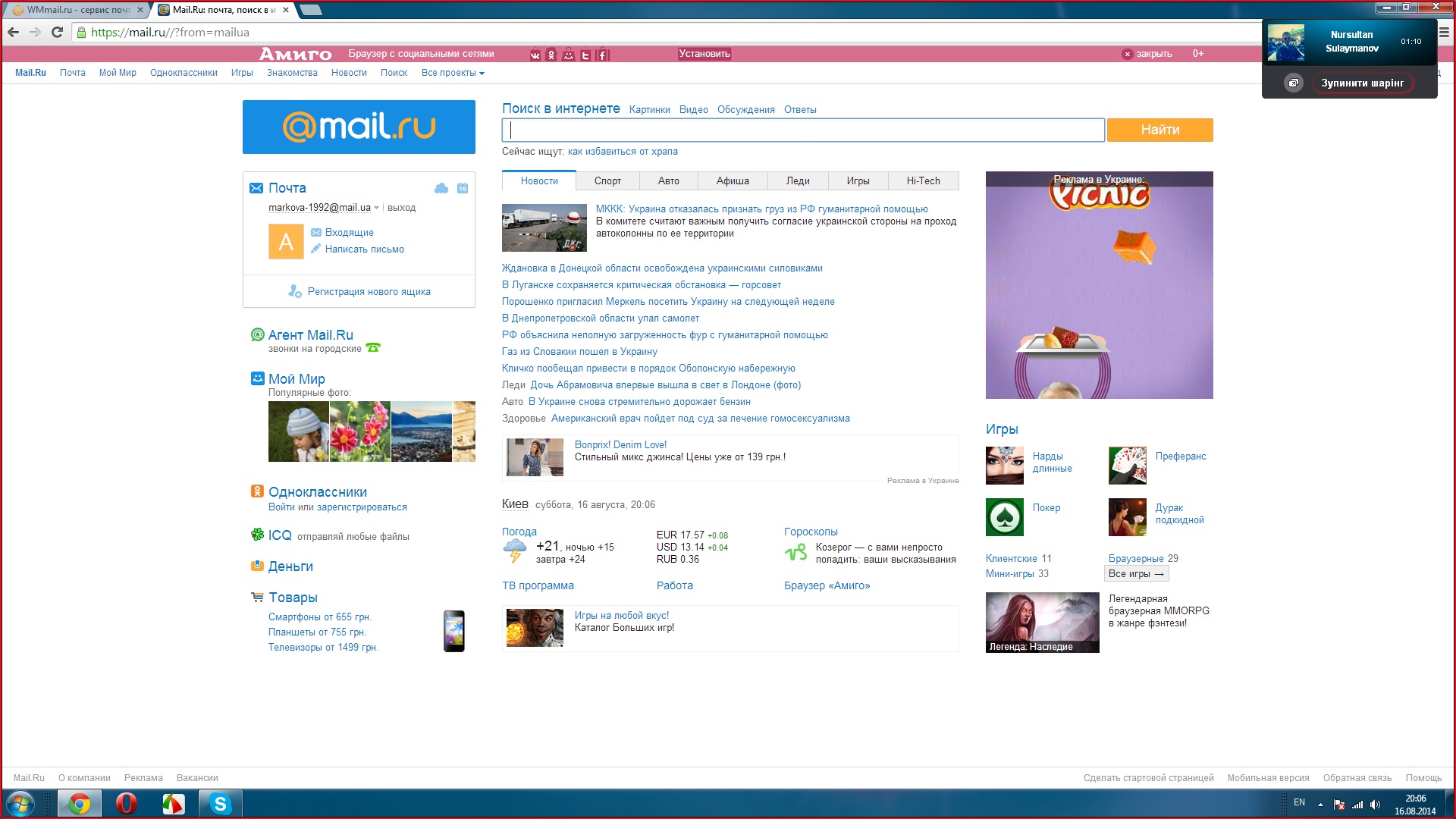Image resolution: width=1456 pixels, height=819 pixels.
Task: Click the Capricorn zodiac sign icon
Action: pos(795,553)
